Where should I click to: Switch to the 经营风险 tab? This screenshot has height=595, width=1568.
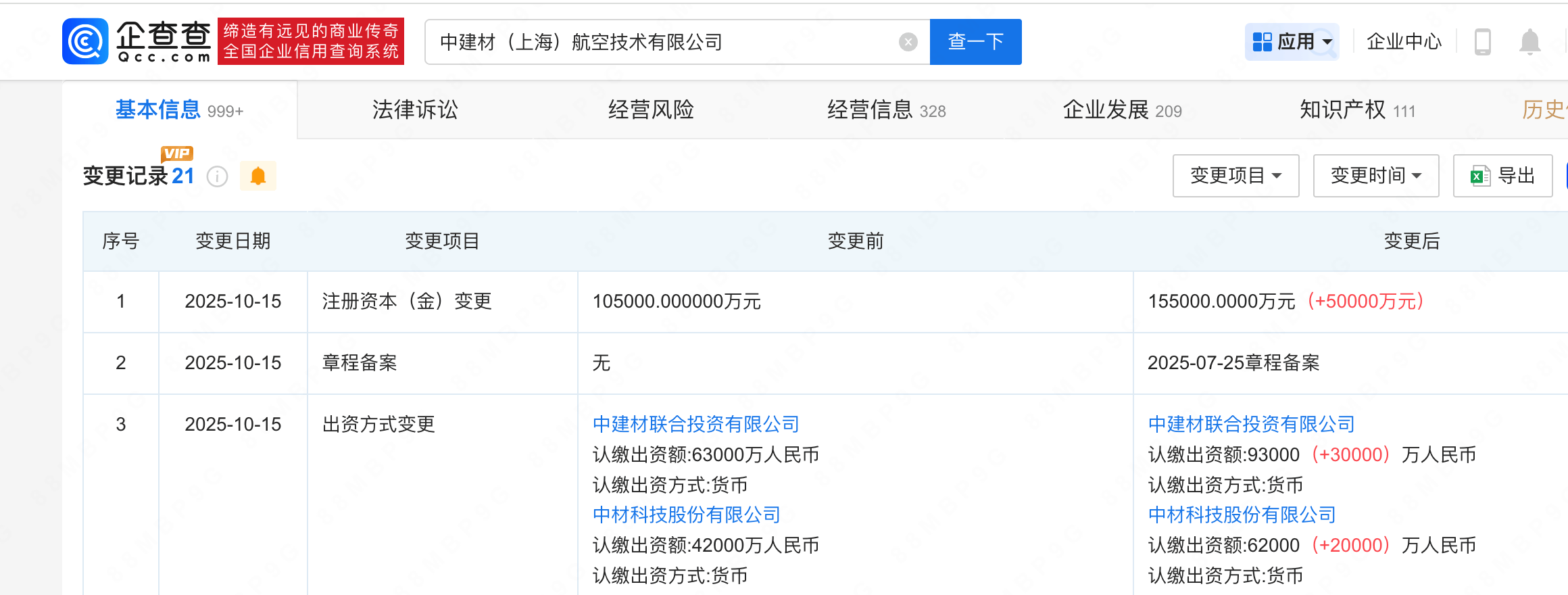pyautogui.click(x=651, y=110)
